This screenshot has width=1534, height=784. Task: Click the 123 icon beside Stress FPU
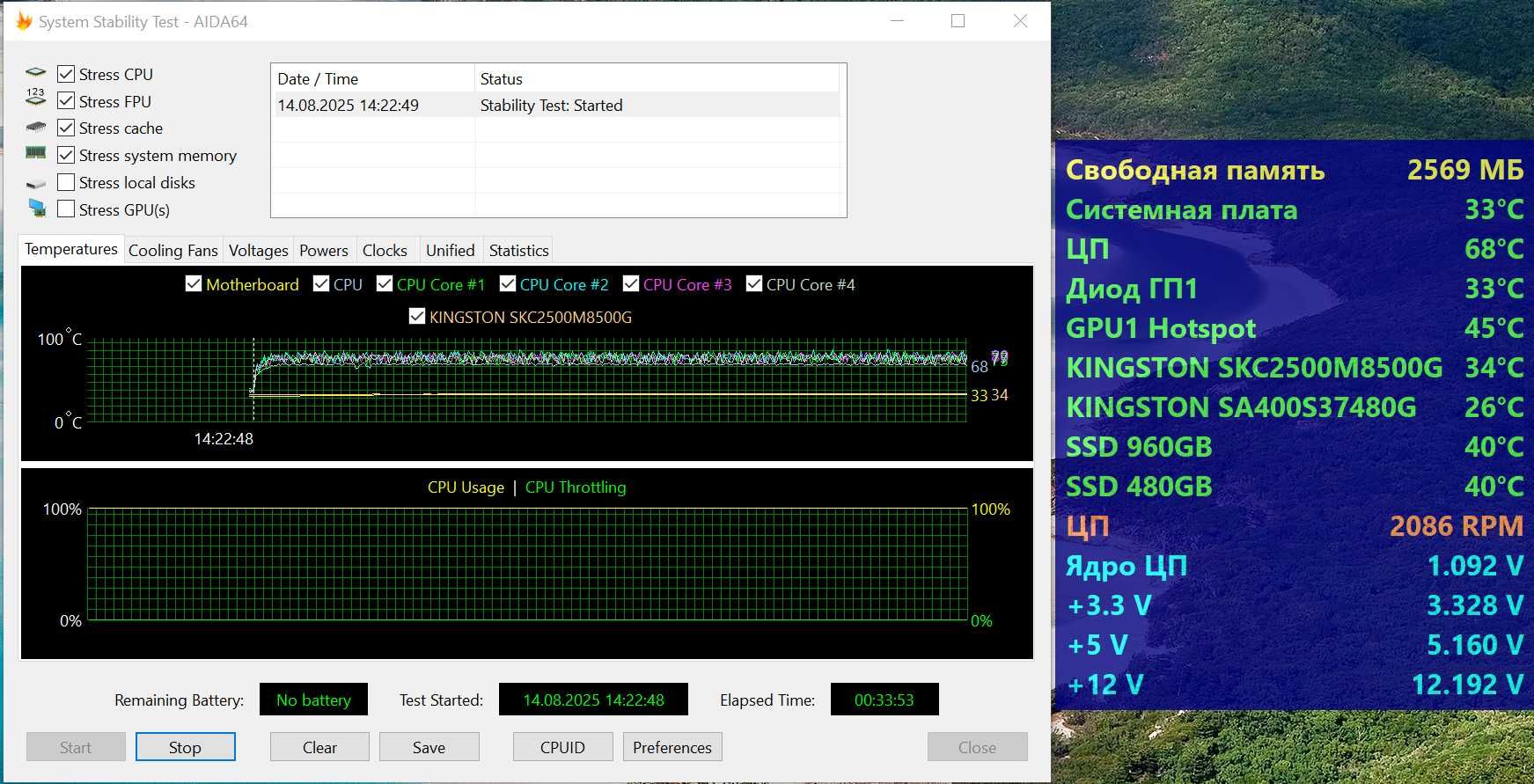[x=36, y=98]
